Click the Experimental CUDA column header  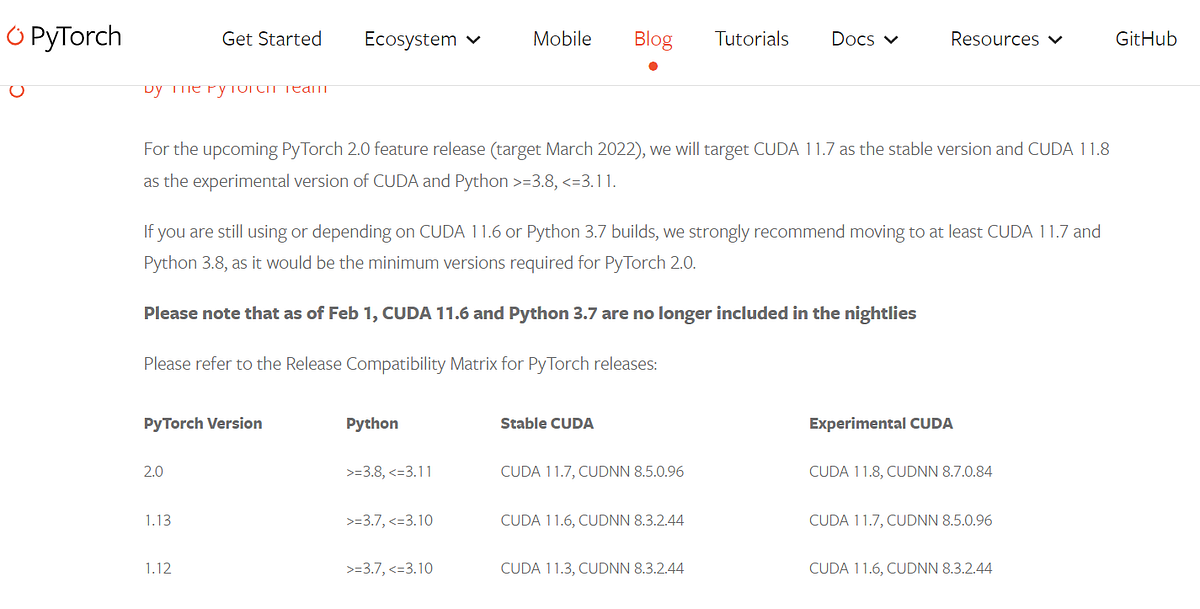[x=881, y=424]
